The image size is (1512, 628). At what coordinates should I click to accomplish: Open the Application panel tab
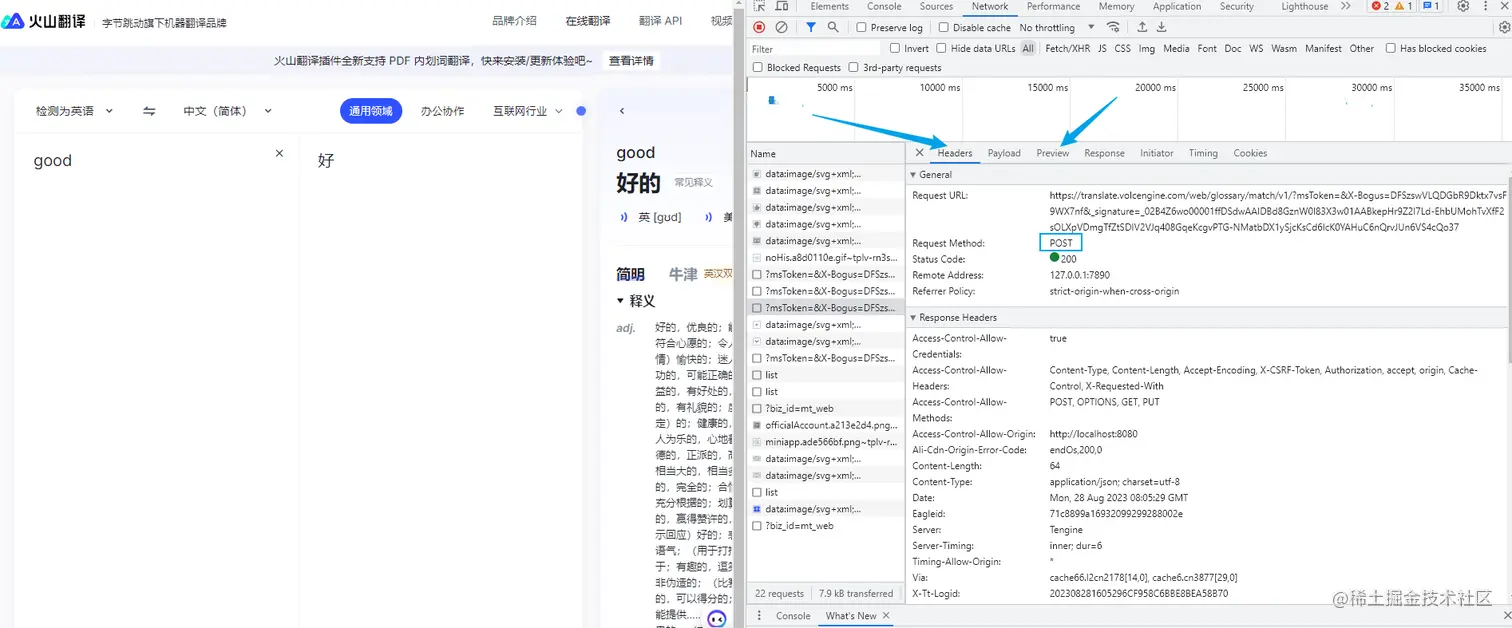1177,6
